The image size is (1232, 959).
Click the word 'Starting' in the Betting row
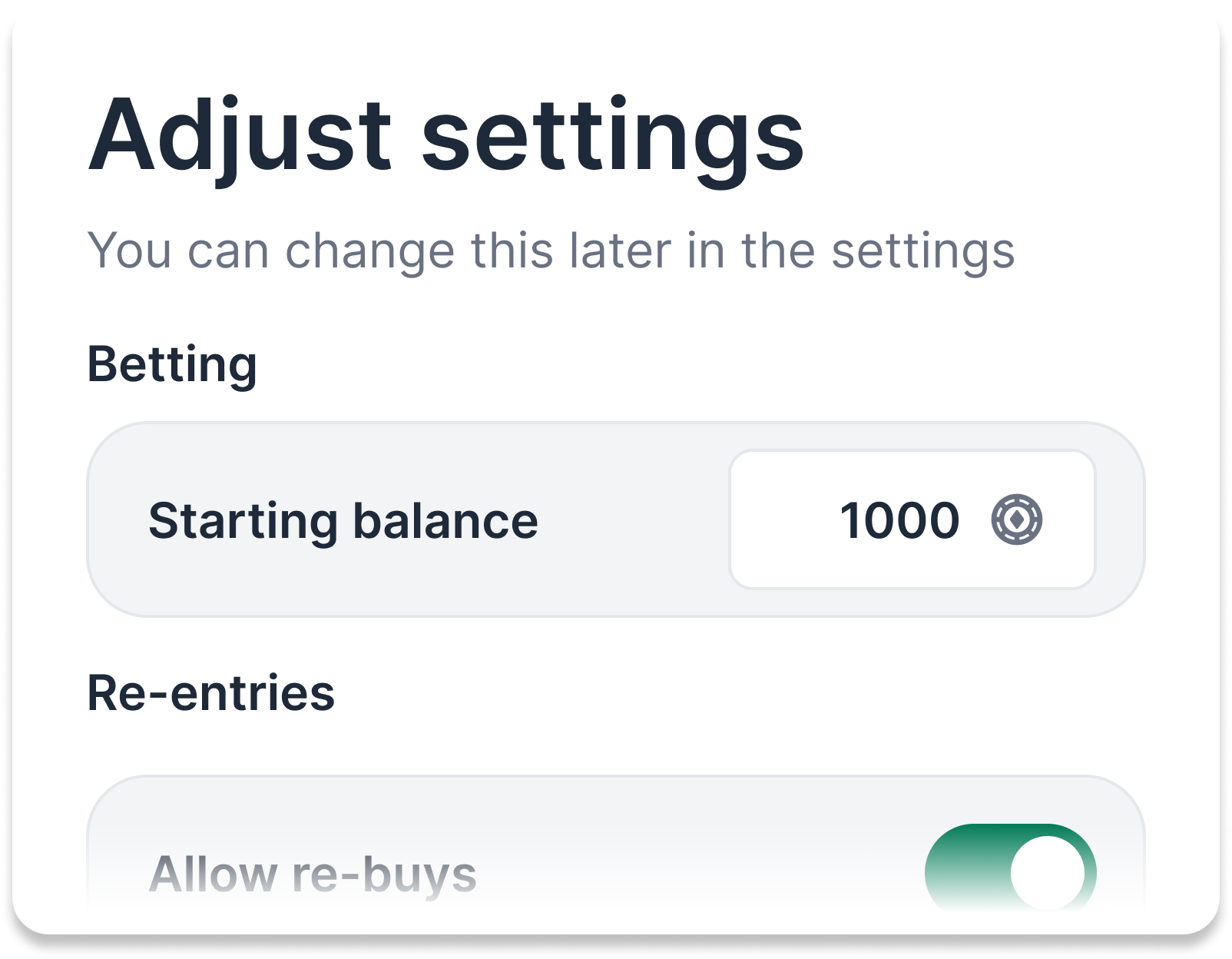point(243,520)
